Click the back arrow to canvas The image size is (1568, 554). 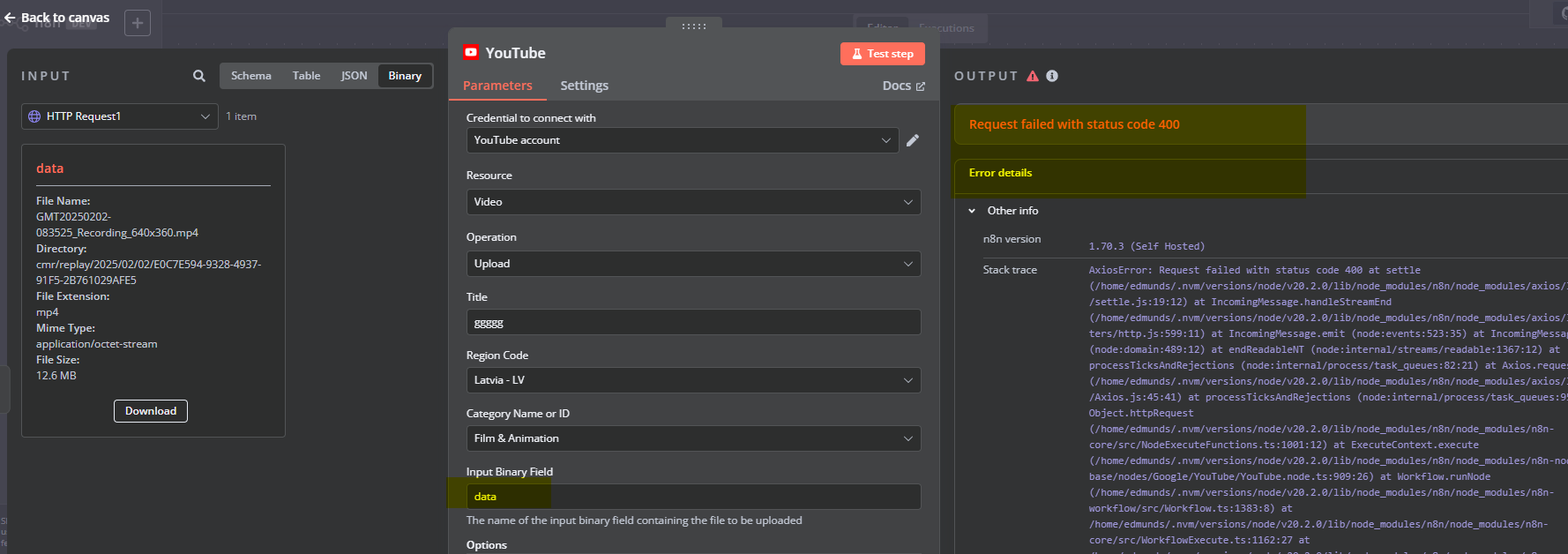tap(10, 18)
